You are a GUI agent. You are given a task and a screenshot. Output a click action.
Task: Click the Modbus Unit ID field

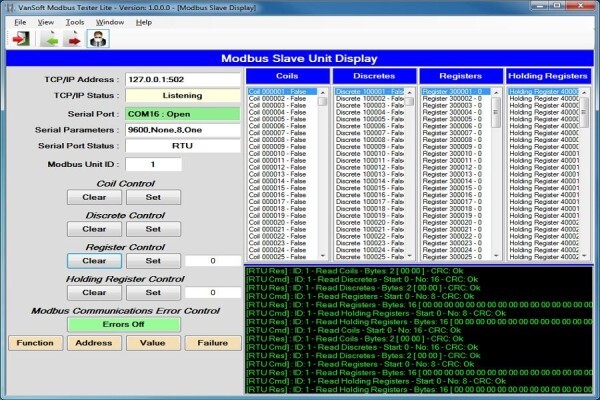point(153,165)
